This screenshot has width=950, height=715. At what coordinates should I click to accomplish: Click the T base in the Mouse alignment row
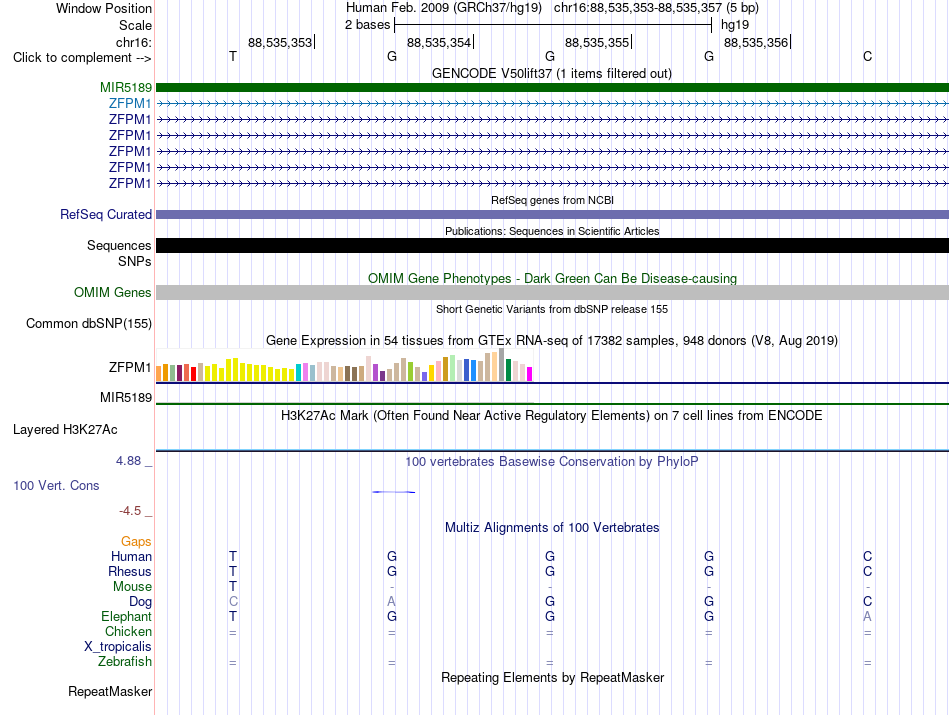click(x=233, y=586)
